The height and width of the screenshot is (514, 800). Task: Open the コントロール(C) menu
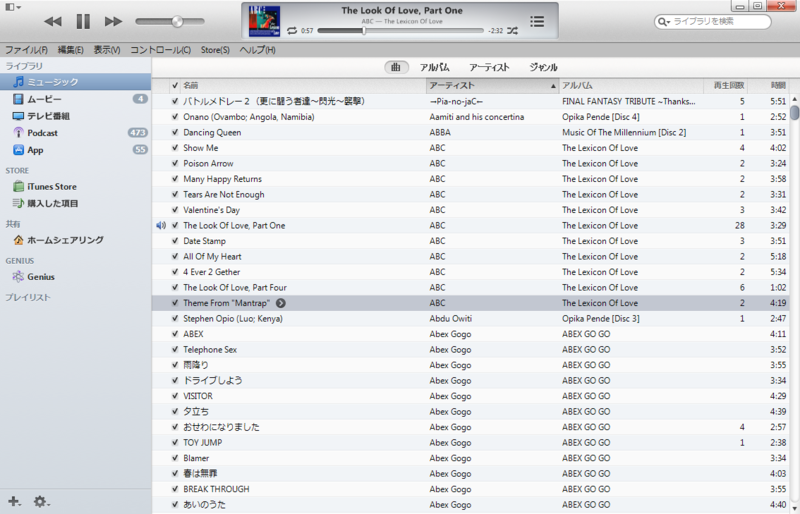(160, 50)
